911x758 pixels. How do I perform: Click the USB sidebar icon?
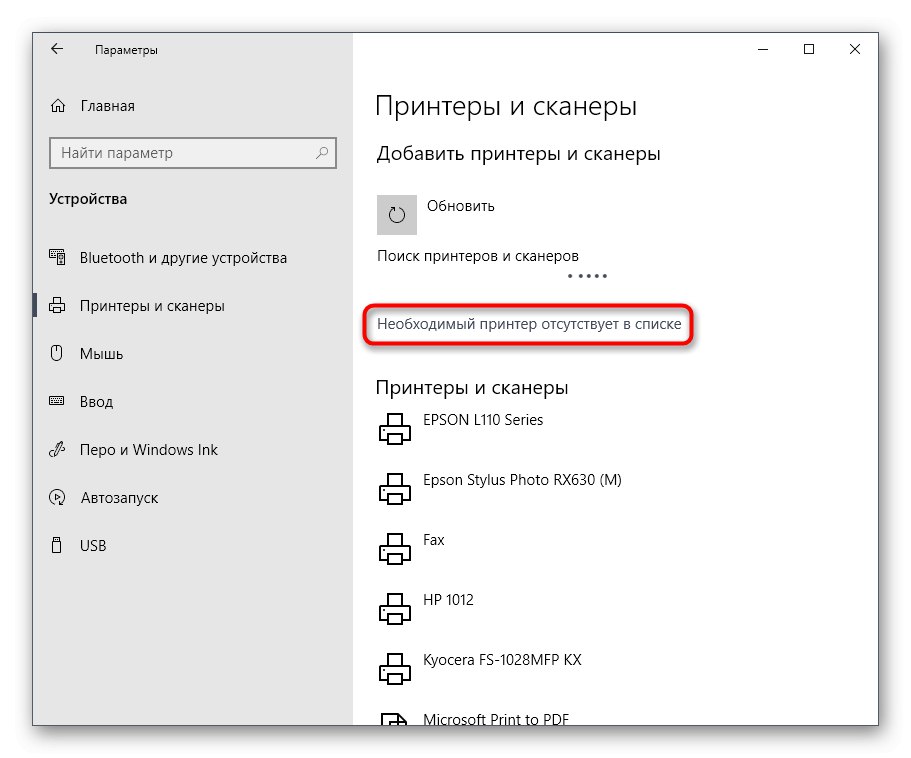[x=56, y=545]
